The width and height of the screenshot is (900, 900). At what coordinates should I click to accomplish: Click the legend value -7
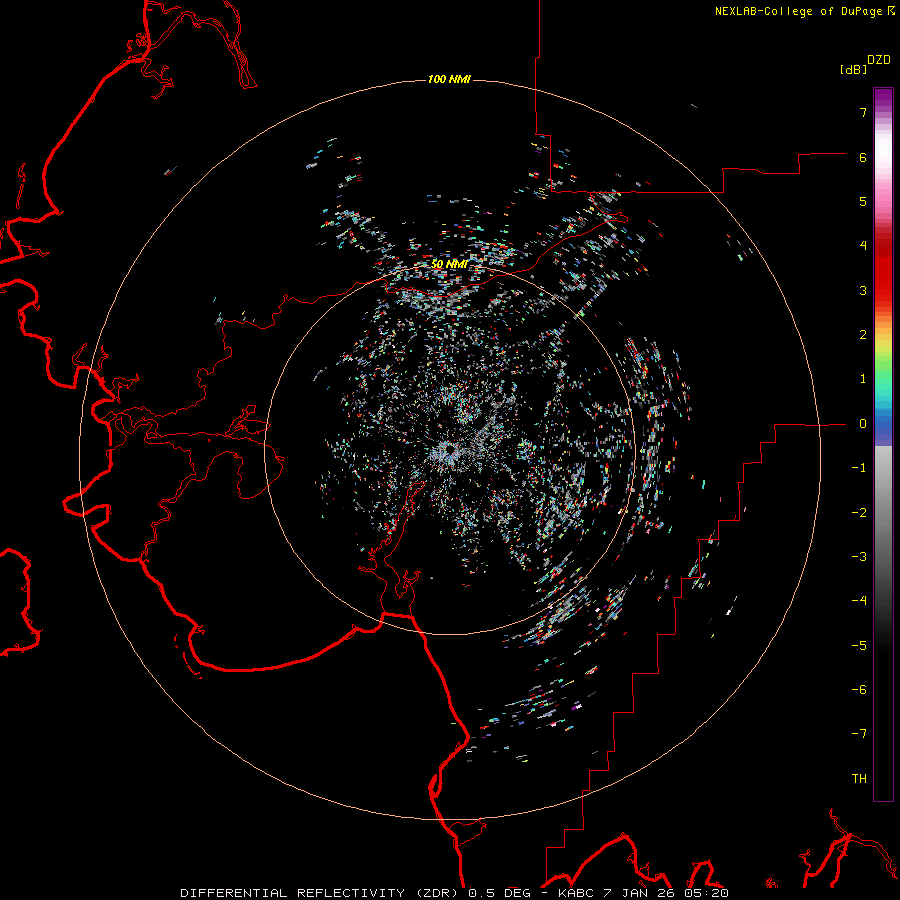click(859, 734)
